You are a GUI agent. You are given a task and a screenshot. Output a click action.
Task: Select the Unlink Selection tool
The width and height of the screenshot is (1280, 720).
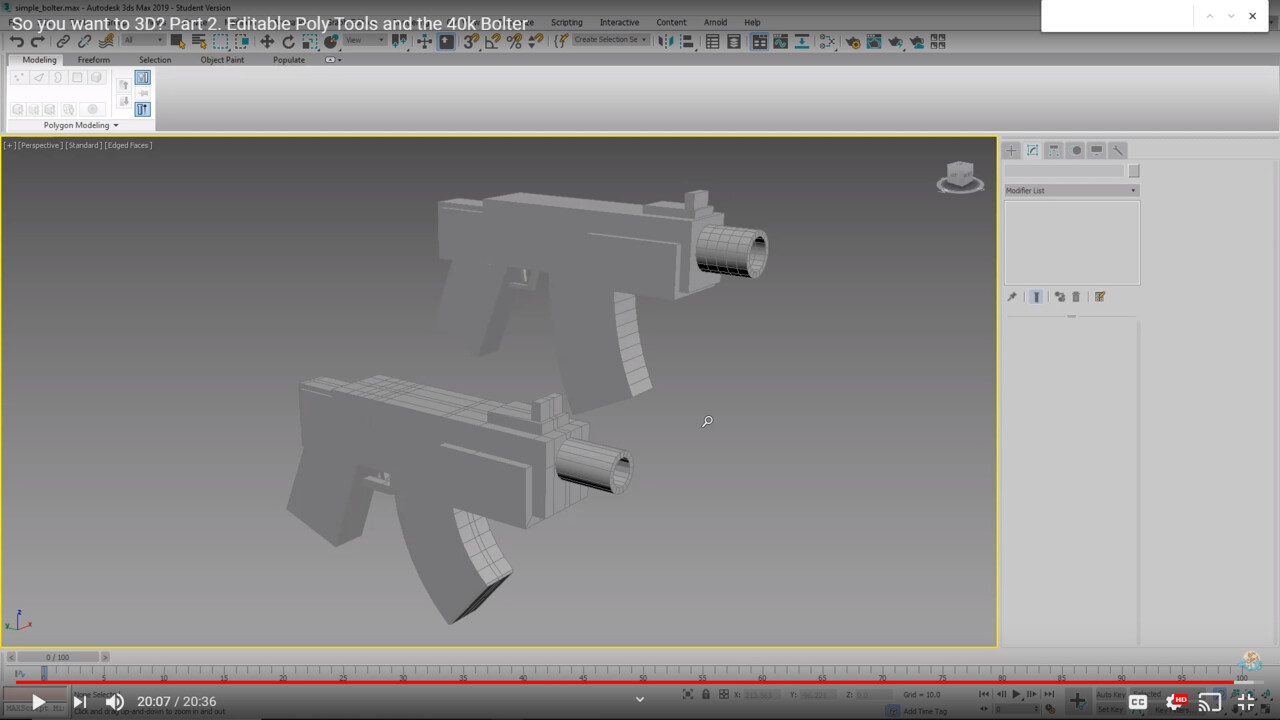click(84, 41)
